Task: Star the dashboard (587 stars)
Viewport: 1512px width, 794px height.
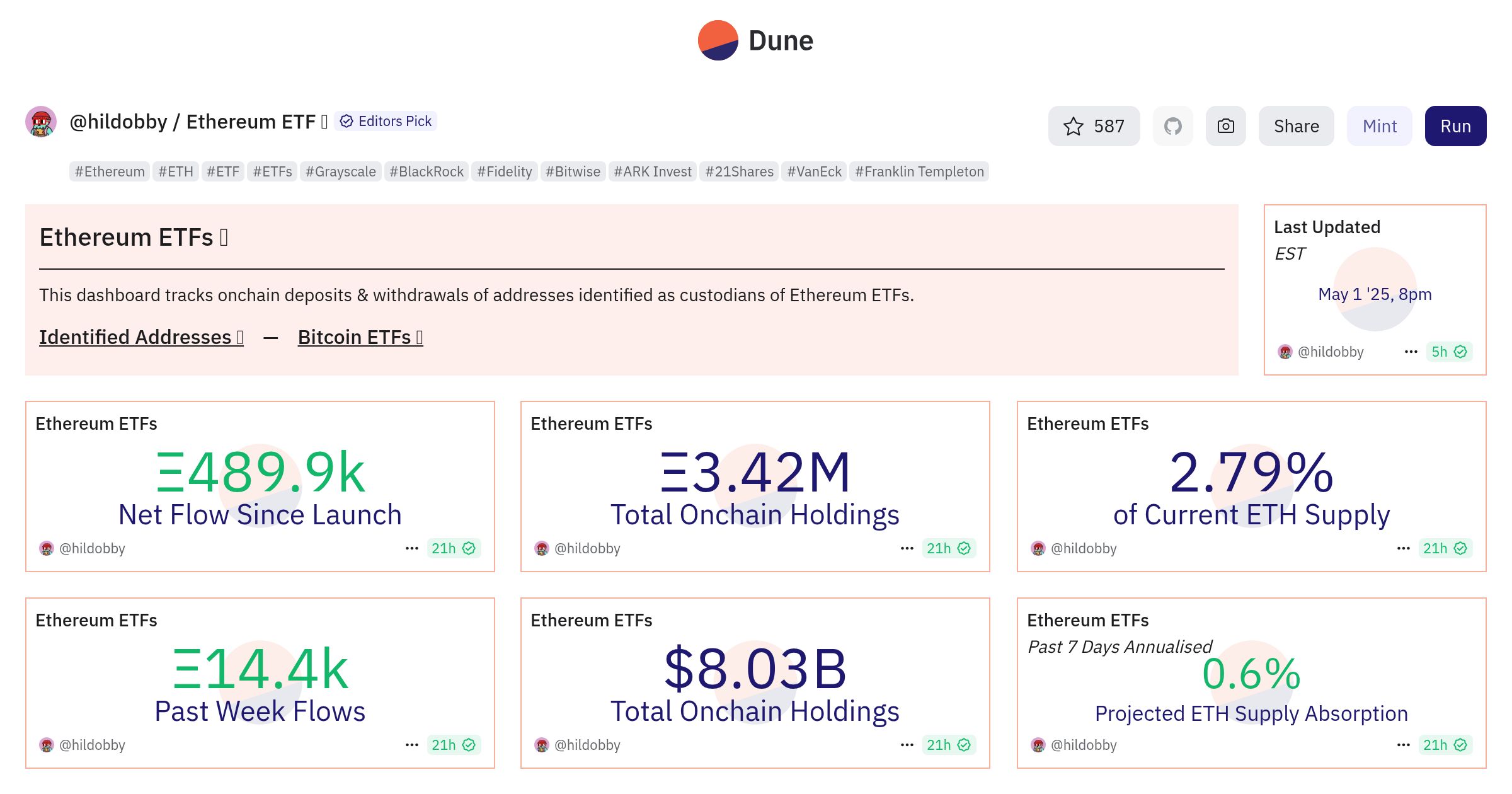Action: [1094, 126]
